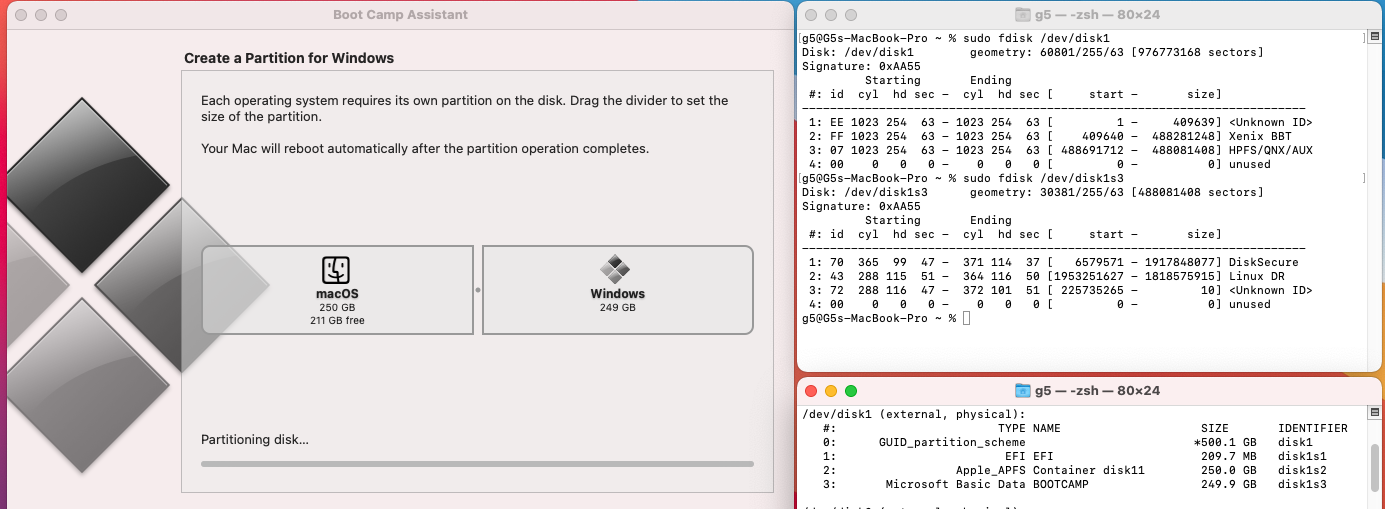This screenshot has height=509, width=1385.
Task: Zoom the lower Terminal window
Action: coord(851,391)
